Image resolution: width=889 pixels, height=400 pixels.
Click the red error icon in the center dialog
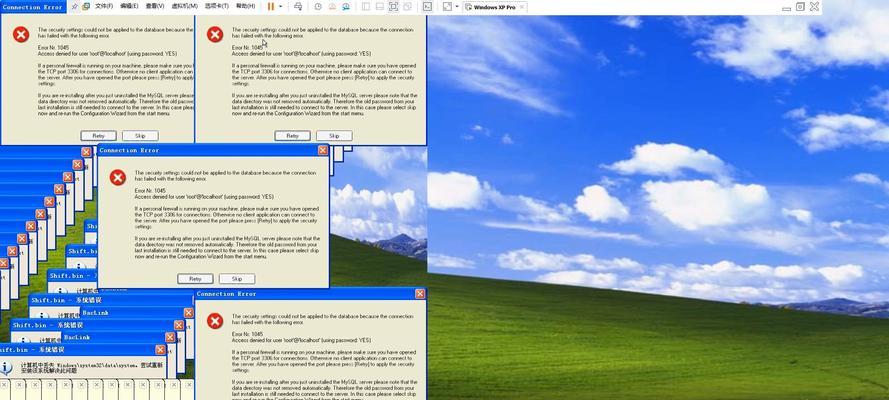[x=118, y=177]
